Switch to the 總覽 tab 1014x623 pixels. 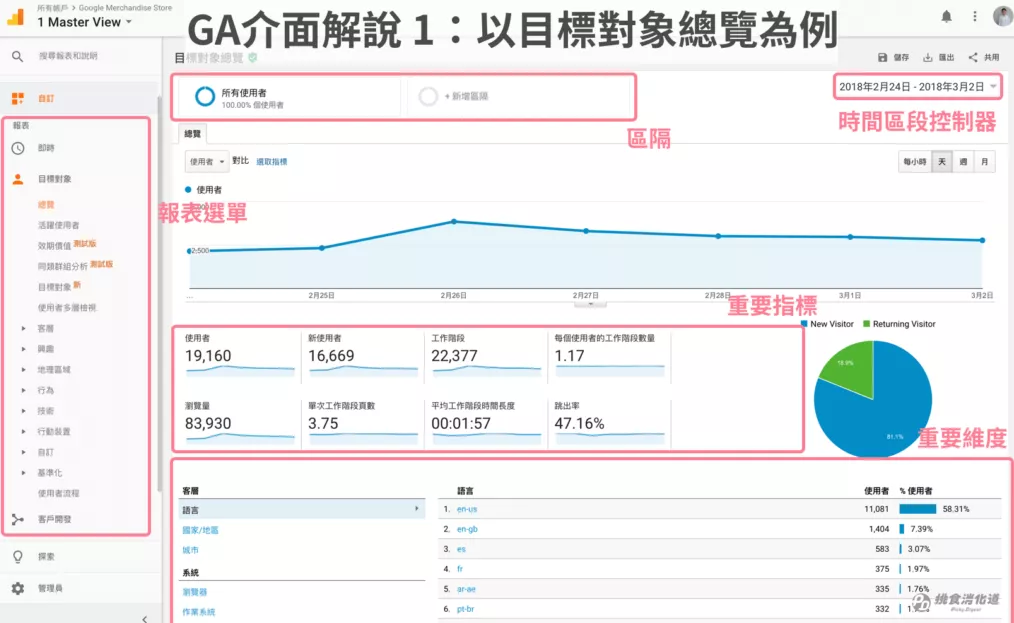point(192,134)
